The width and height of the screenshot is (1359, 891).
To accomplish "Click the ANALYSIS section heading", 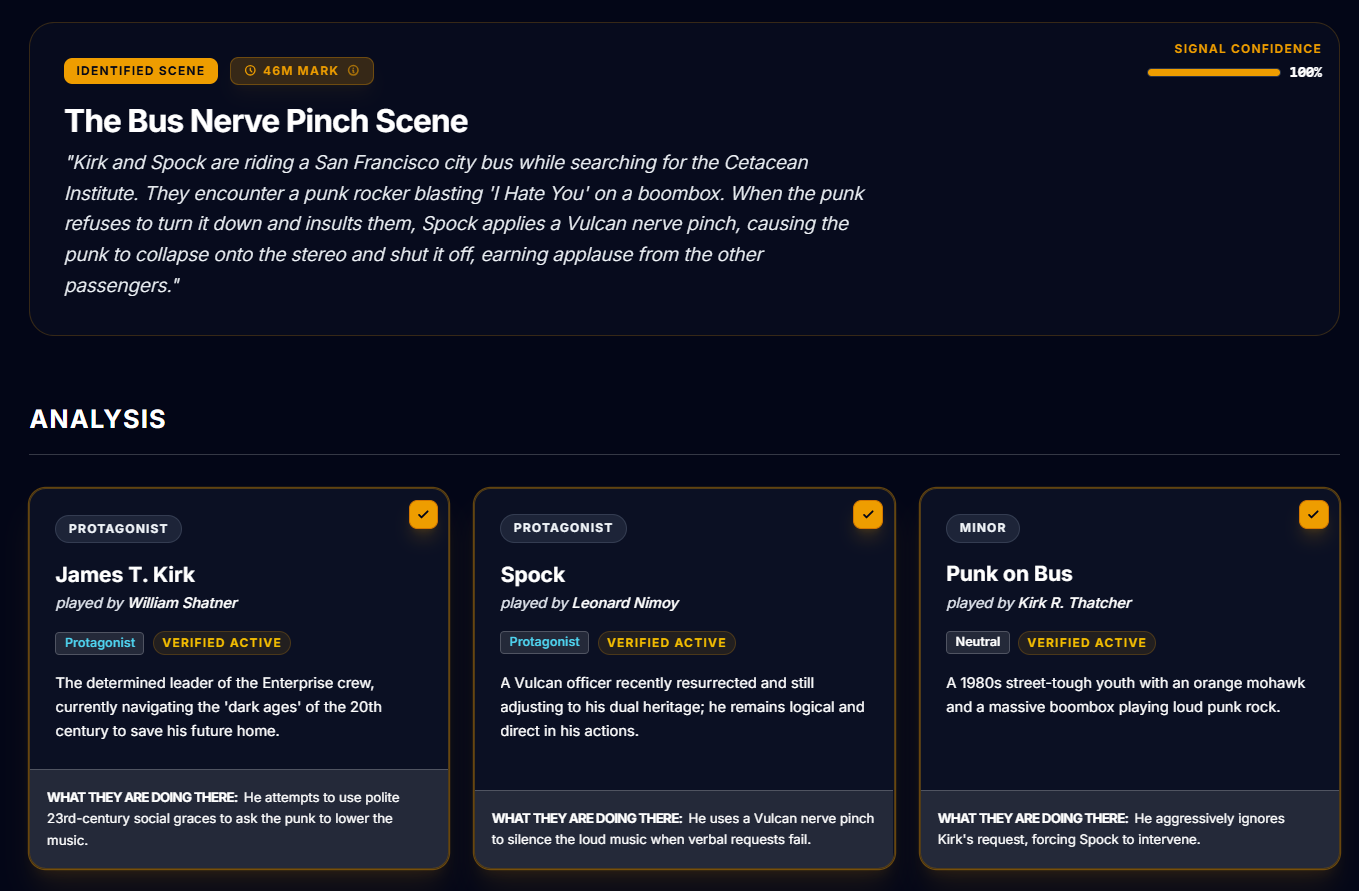I will pos(98,419).
